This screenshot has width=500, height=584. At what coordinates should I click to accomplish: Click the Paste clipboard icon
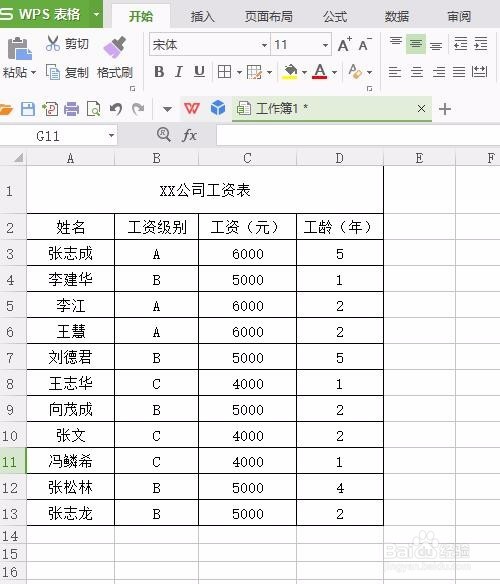pyautogui.click(x=19, y=48)
